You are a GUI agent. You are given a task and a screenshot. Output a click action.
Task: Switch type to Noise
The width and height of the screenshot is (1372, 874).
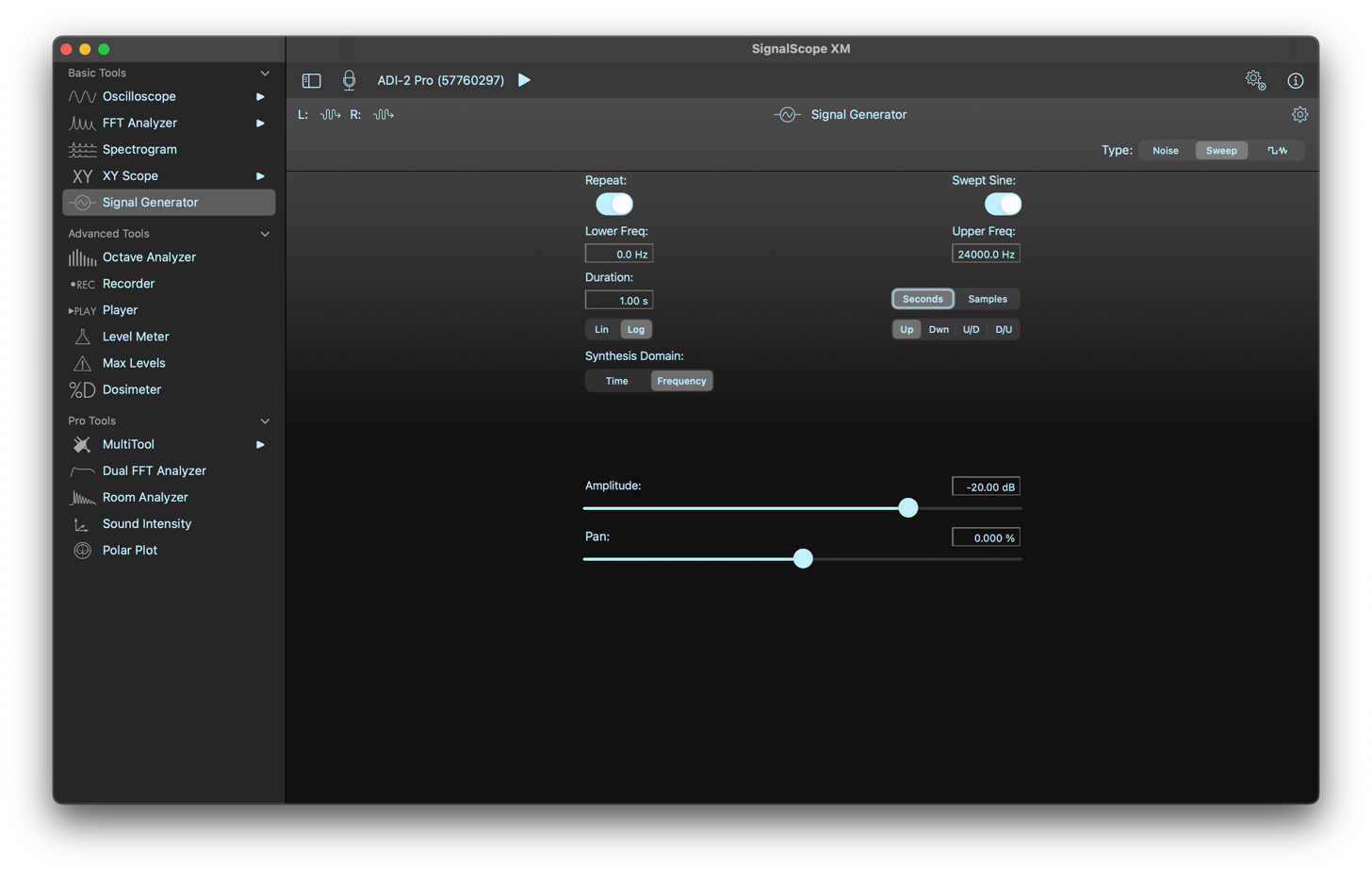(1165, 151)
